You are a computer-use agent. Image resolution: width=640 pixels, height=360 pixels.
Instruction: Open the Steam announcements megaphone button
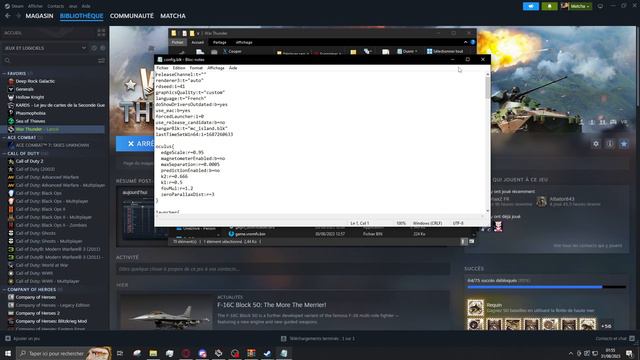pyautogui.click(x=531, y=6)
